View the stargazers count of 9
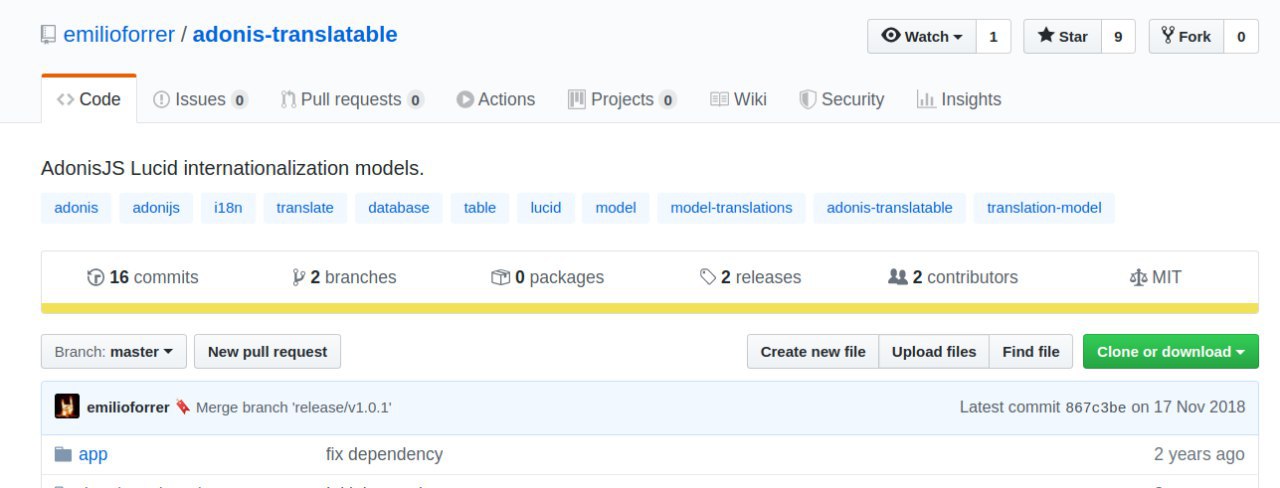Viewport: 1280px width, 488px height. (x=1118, y=36)
